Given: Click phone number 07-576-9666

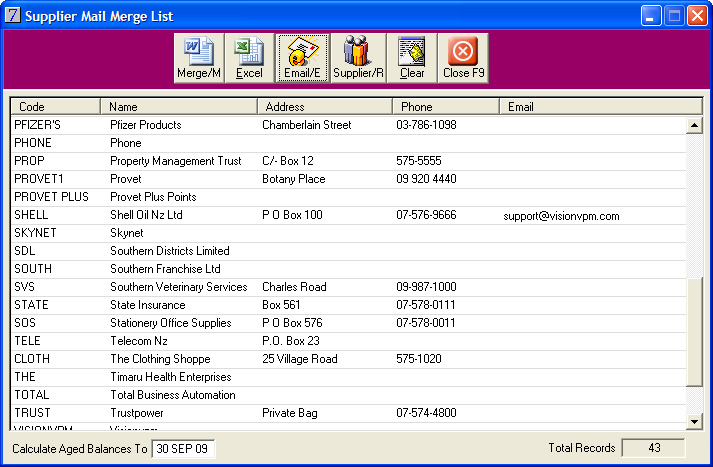Looking at the screenshot, I should pos(426,215).
